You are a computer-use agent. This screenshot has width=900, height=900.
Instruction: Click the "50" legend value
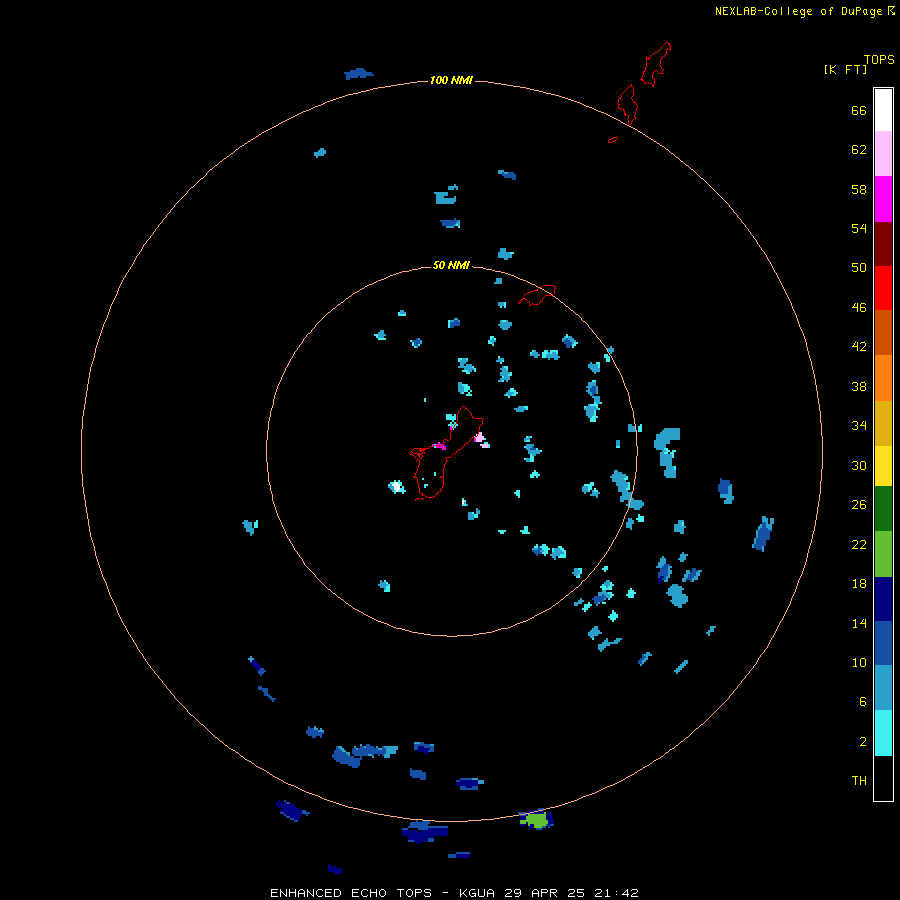click(x=859, y=268)
